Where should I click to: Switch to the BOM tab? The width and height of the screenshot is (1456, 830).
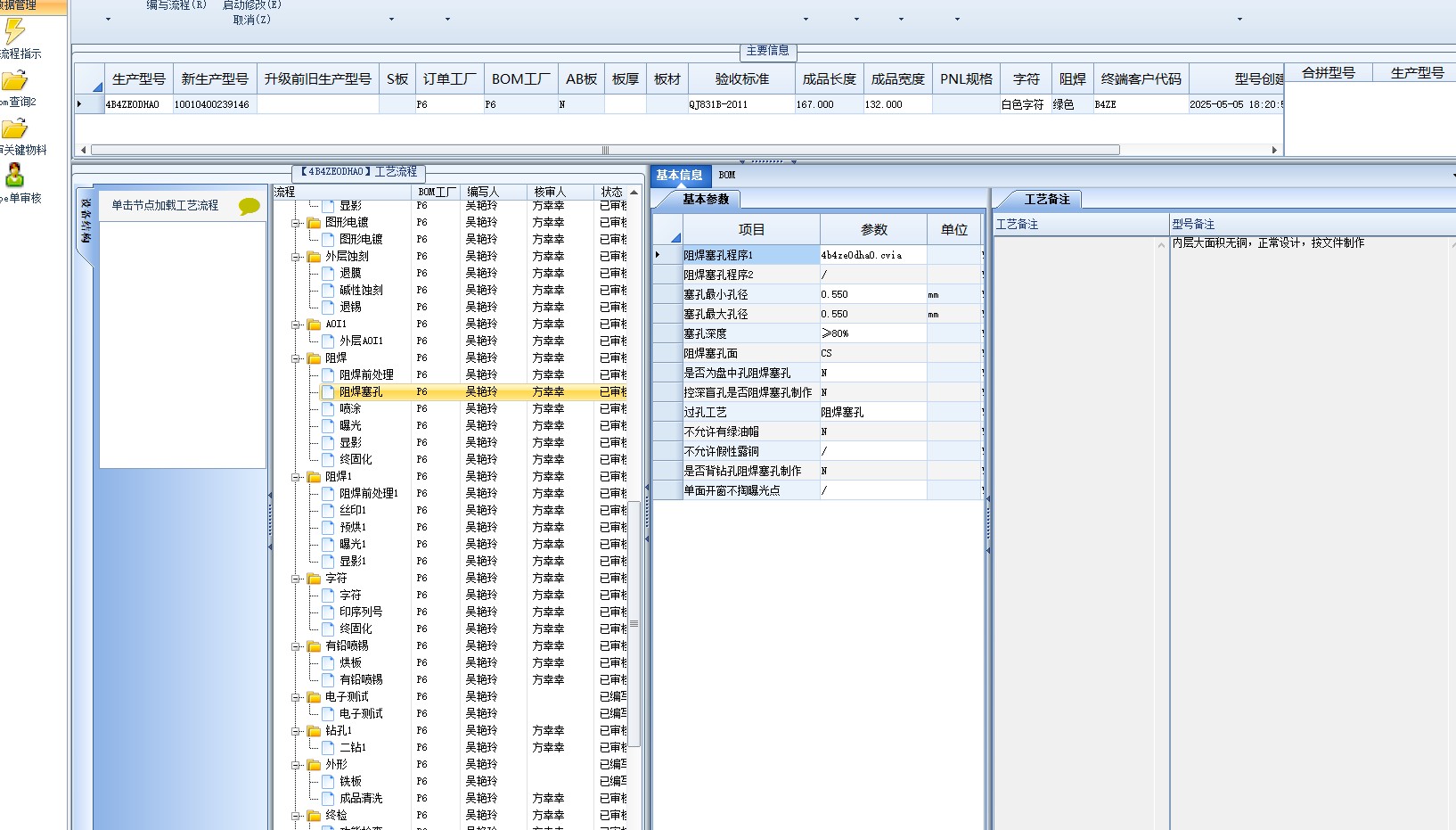coord(727,176)
